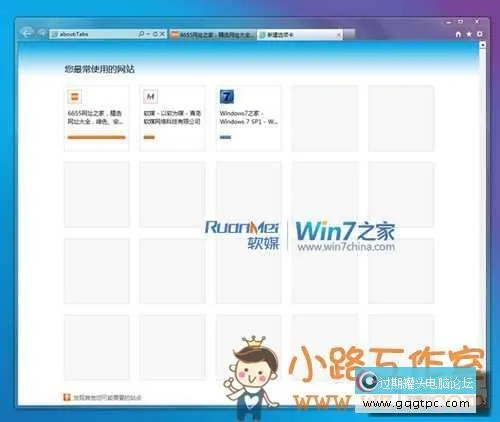
Task: Open the Favorites star icon
Action: click(x=469, y=34)
